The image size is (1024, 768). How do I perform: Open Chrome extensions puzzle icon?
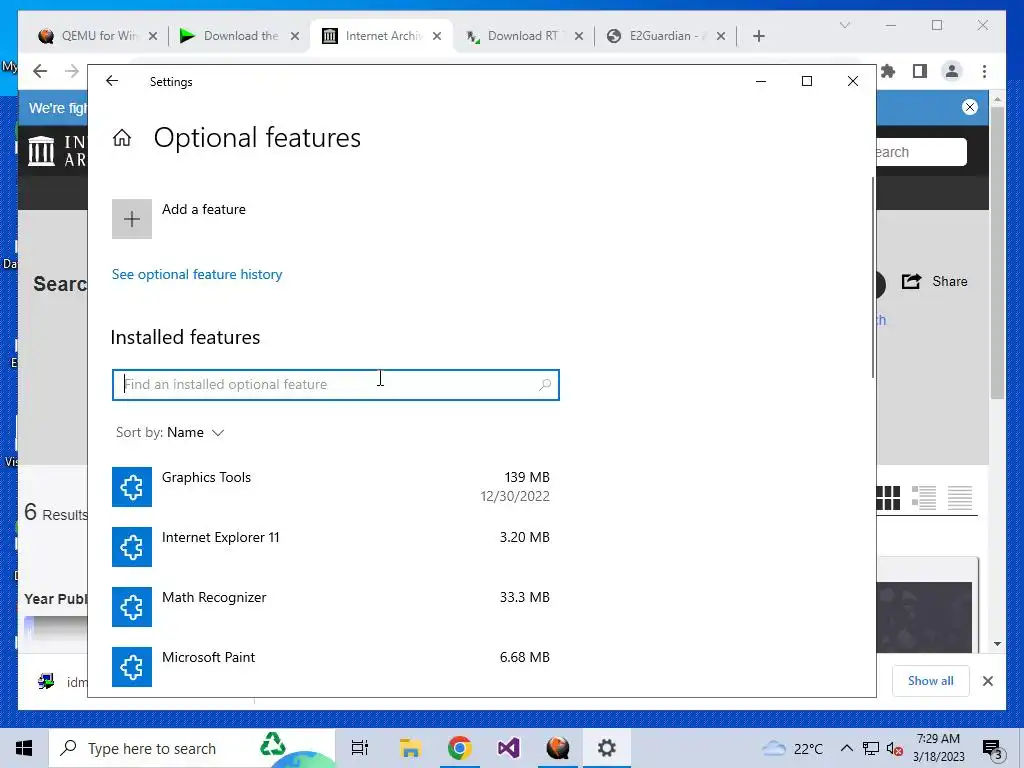pyautogui.click(x=888, y=71)
